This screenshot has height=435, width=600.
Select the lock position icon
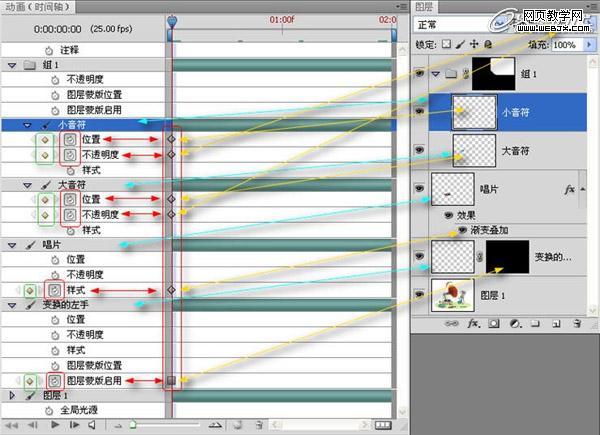click(475, 45)
